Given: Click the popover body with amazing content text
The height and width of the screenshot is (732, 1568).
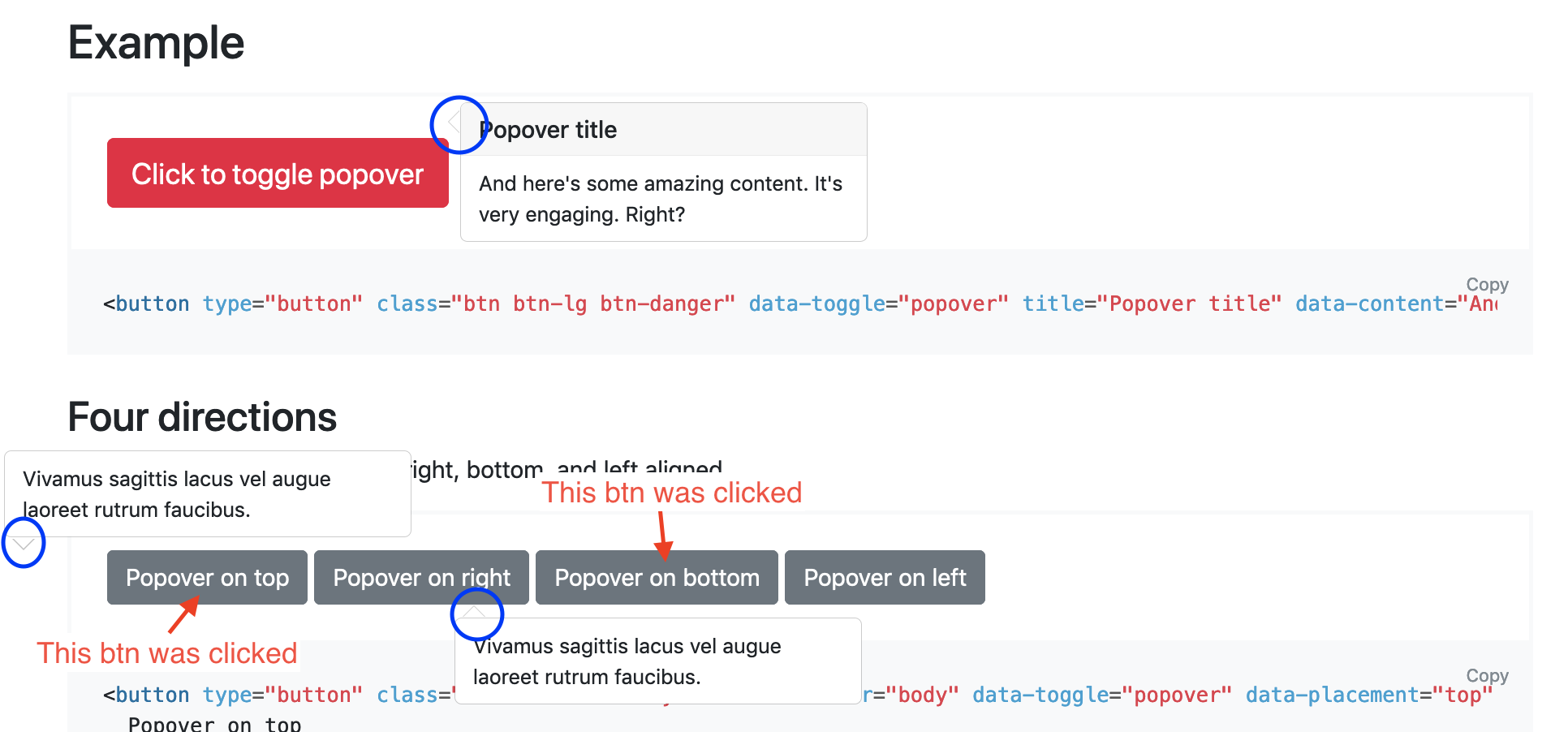Looking at the screenshot, I should pyautogui.click(x=660, y=199).
